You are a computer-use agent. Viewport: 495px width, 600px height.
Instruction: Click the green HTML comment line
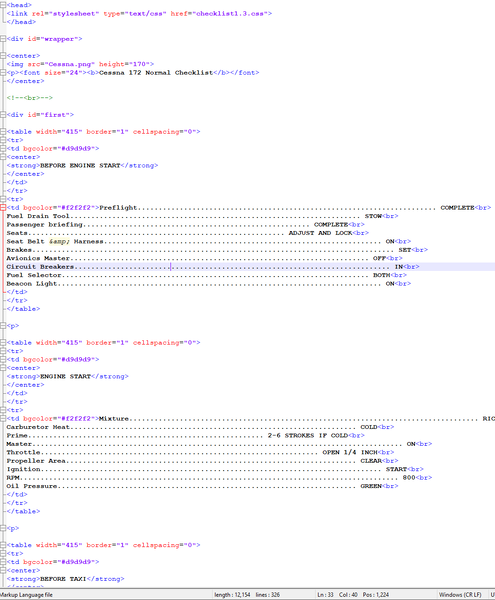click(29, 98)
